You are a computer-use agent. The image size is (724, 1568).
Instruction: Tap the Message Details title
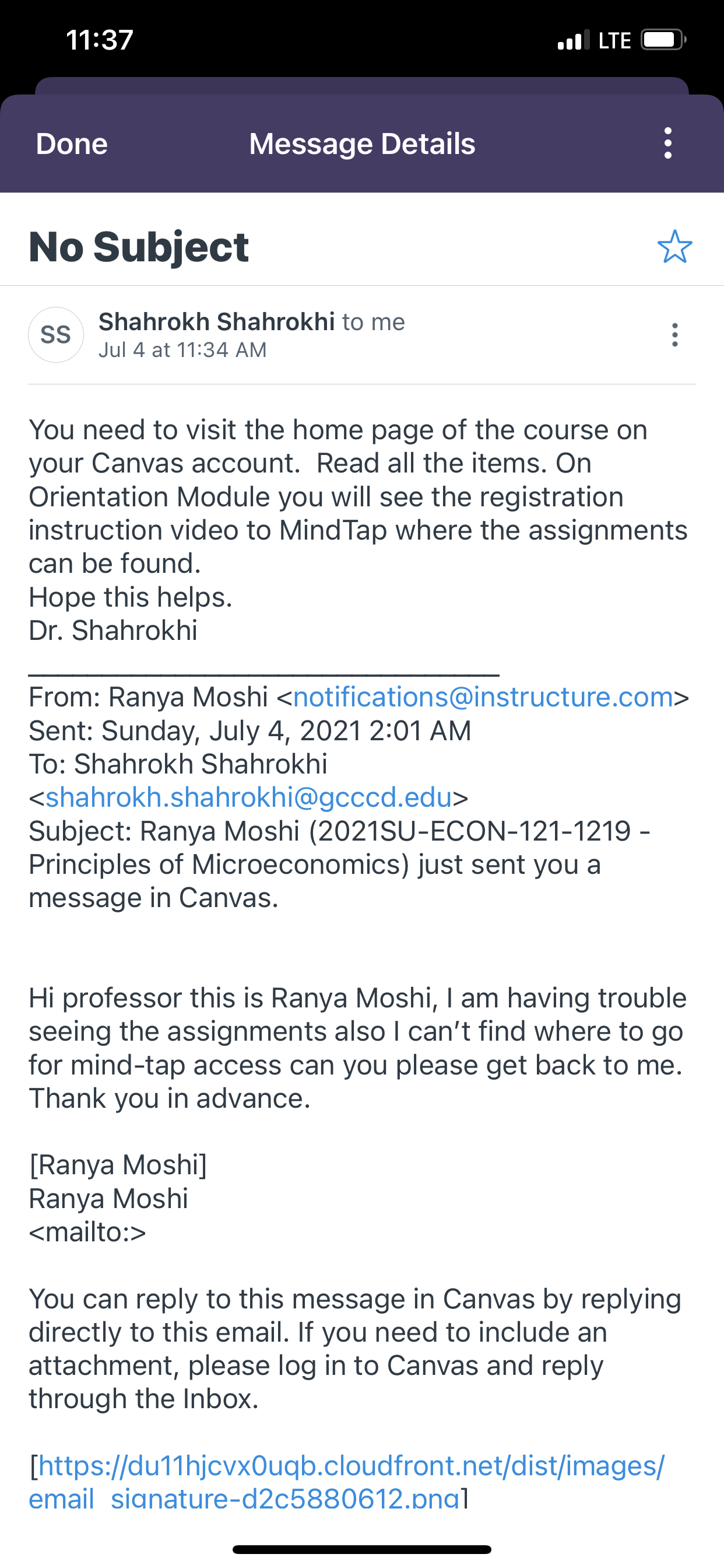point(362,144)
